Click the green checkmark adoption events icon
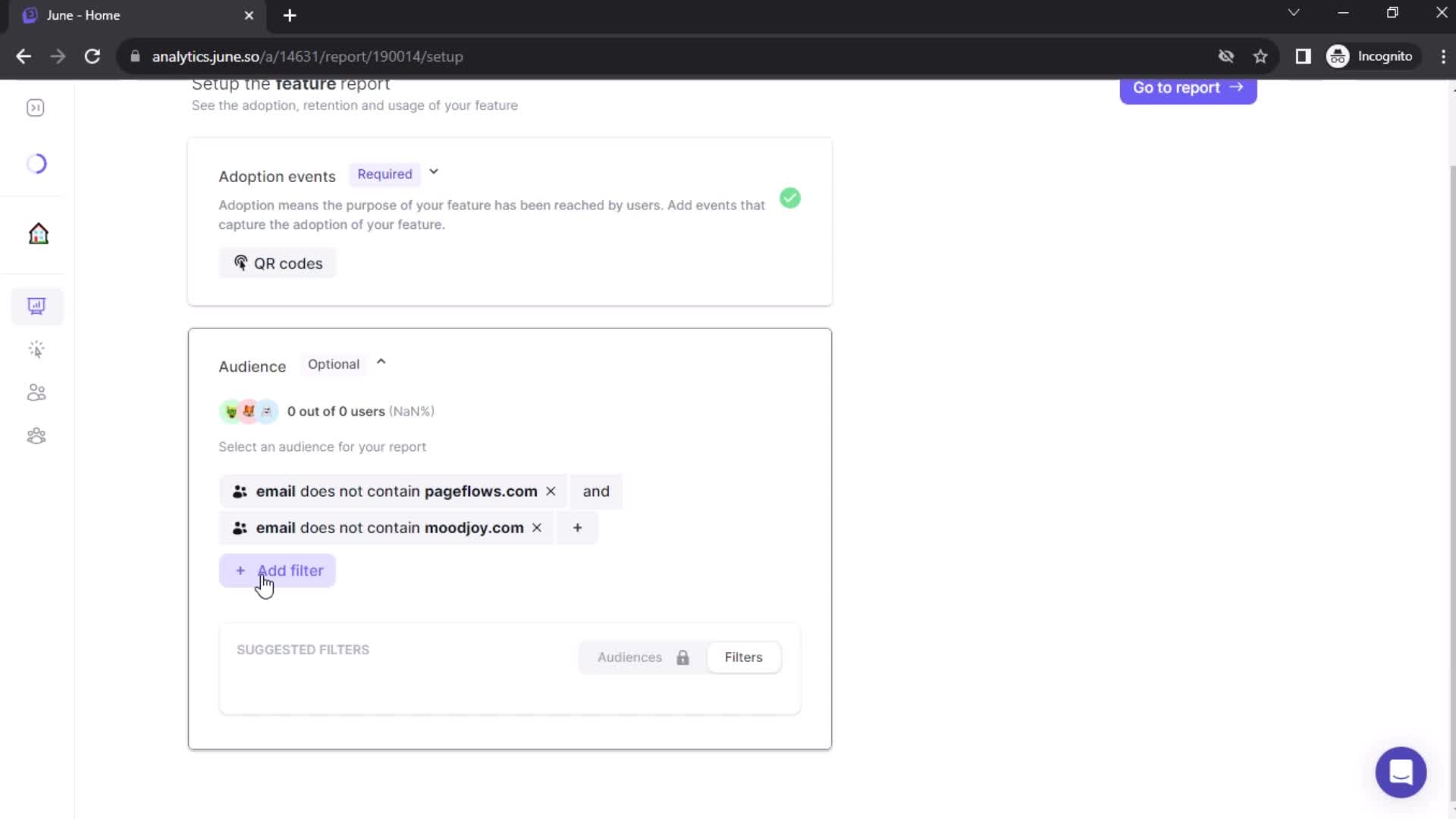The width and height of the screenshot is (1456, 819). (790, 198)
